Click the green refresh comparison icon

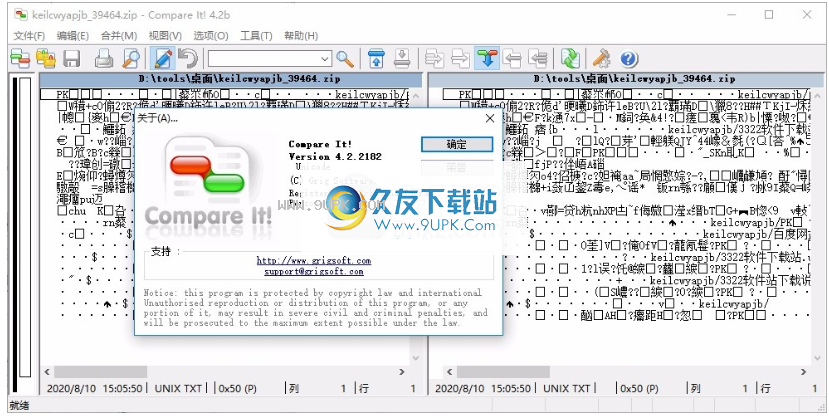point(570,59)
